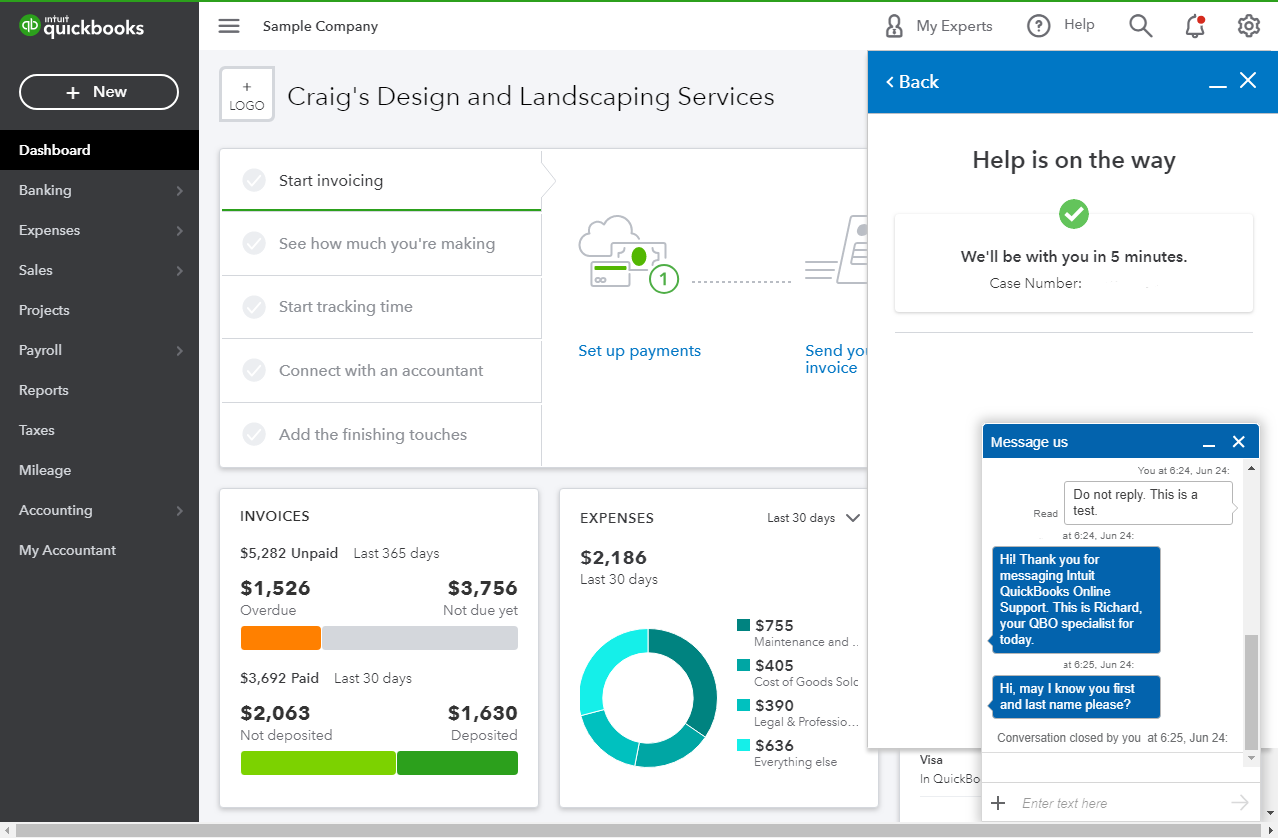The height and width of the screenshot is (838, 1278).
Task: Click the $405 Cost of Goods legend swatch
Action: pyautogui.click(x=743, y=666)
